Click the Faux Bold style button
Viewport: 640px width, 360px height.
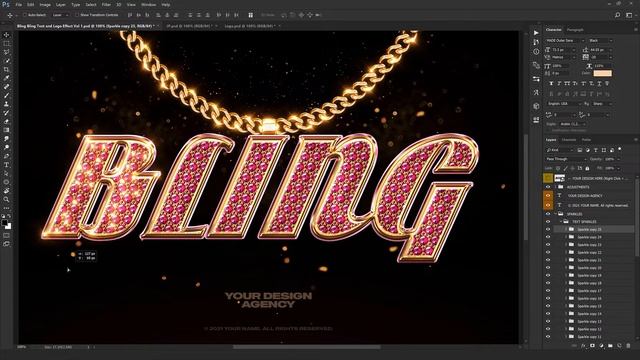(x=551, y=83)
